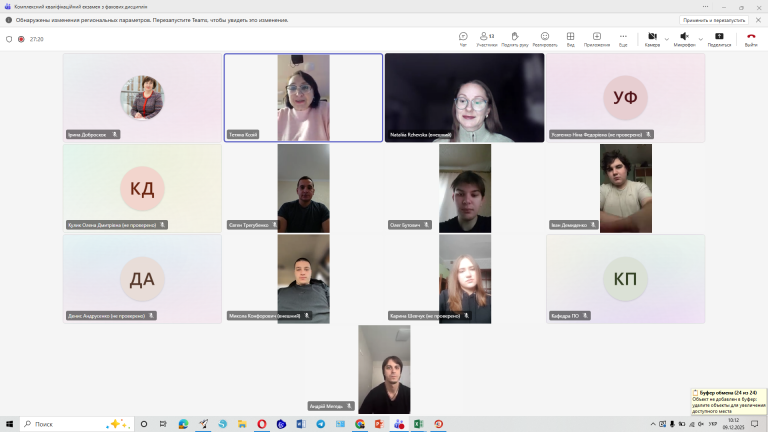The width and height of the screenshot is (768, 432).
Task: Dismiss the regional settings notification banner
Action: coord(757,20)
